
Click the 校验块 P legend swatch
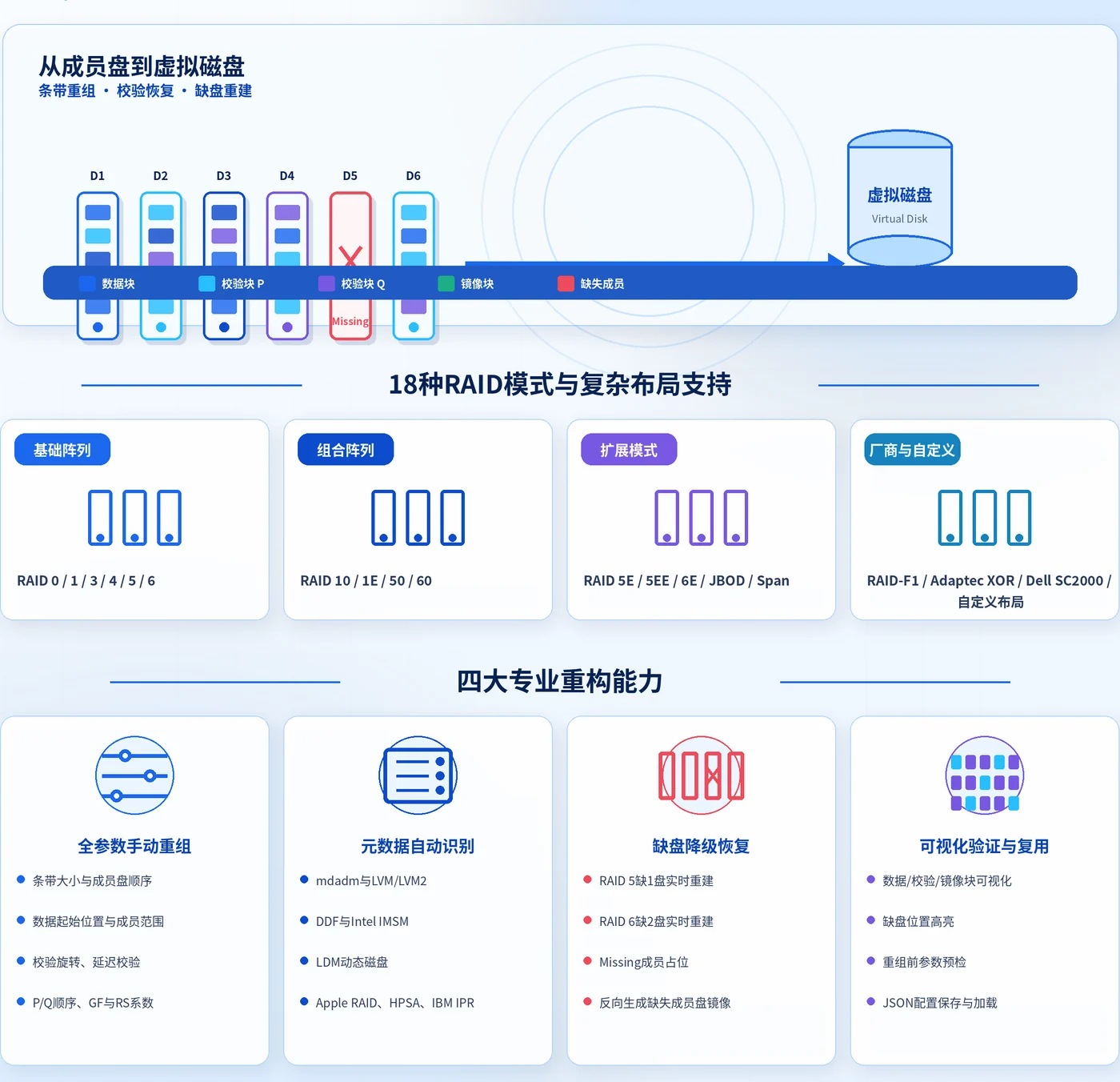coord(206,283)
